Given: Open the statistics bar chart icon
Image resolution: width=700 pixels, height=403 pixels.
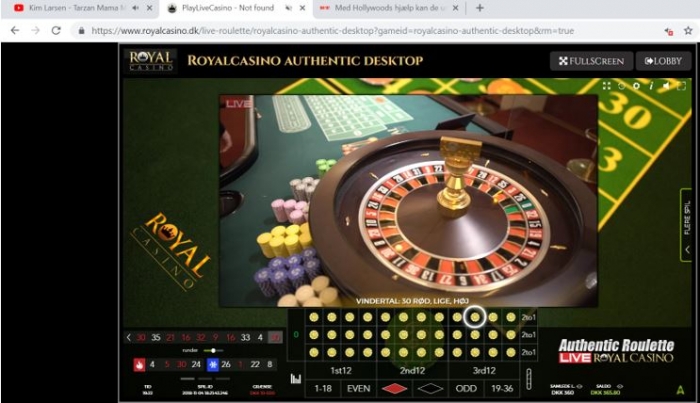Looking at the screenshot, I should pyautogui.click(x=296, y=379).
